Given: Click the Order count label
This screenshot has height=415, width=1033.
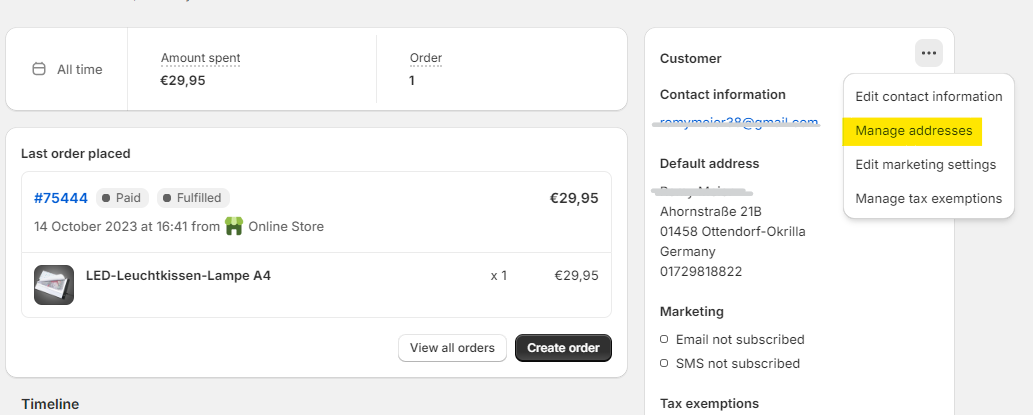Looking at the screenshot, I should pos(425,58).
